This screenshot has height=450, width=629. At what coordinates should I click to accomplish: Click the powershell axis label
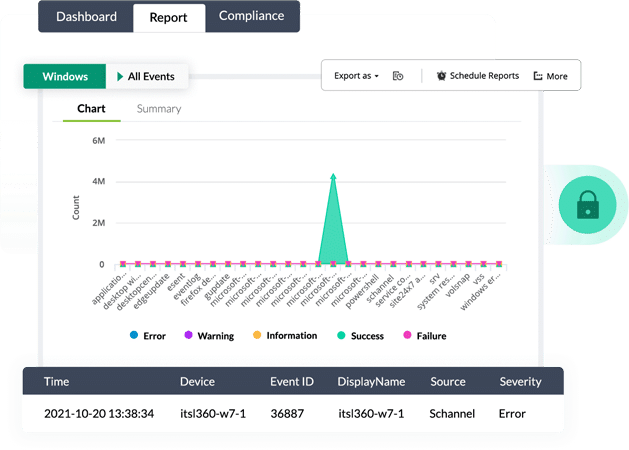tap(362, 292)
